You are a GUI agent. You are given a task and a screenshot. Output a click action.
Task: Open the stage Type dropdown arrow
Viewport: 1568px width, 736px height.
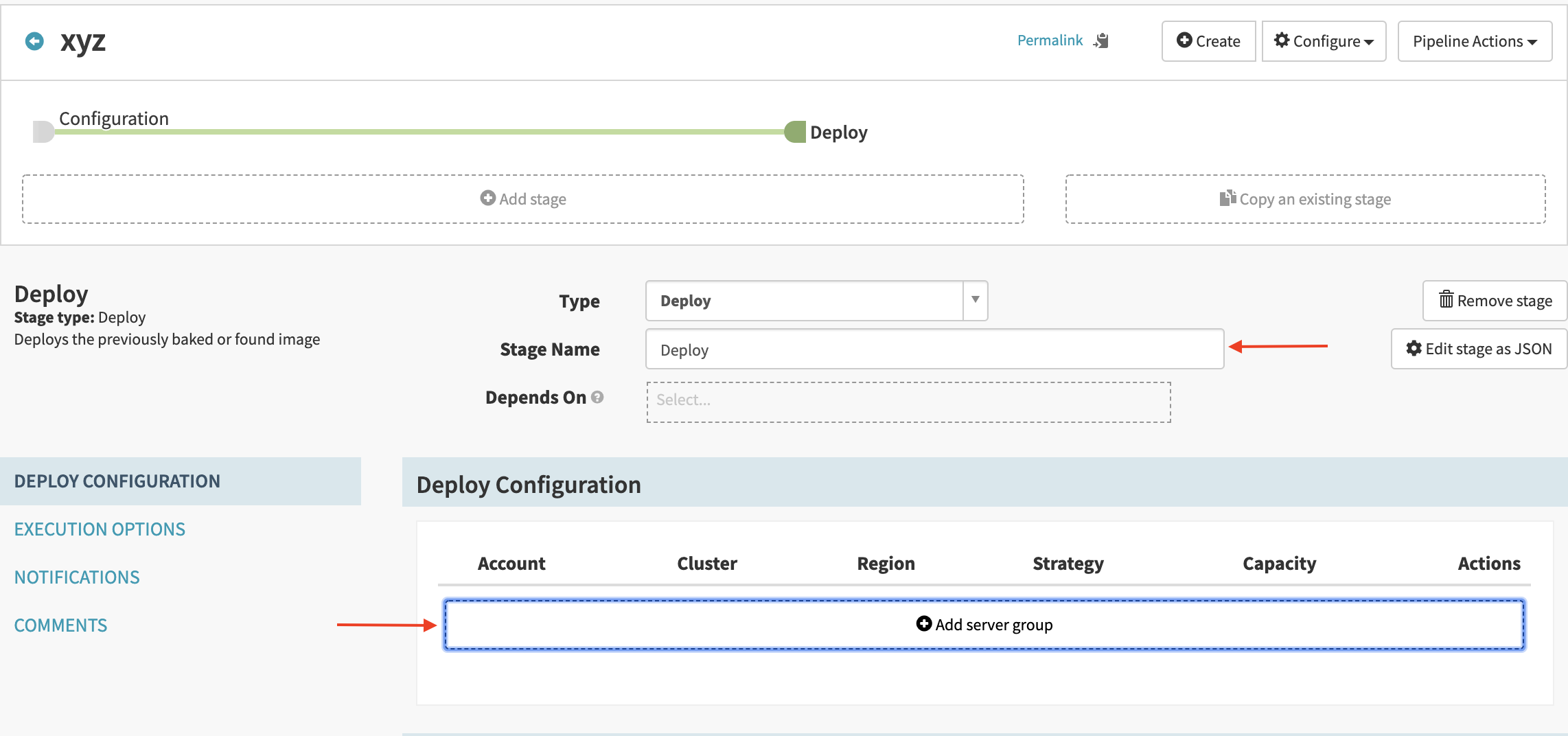point(975,300)
